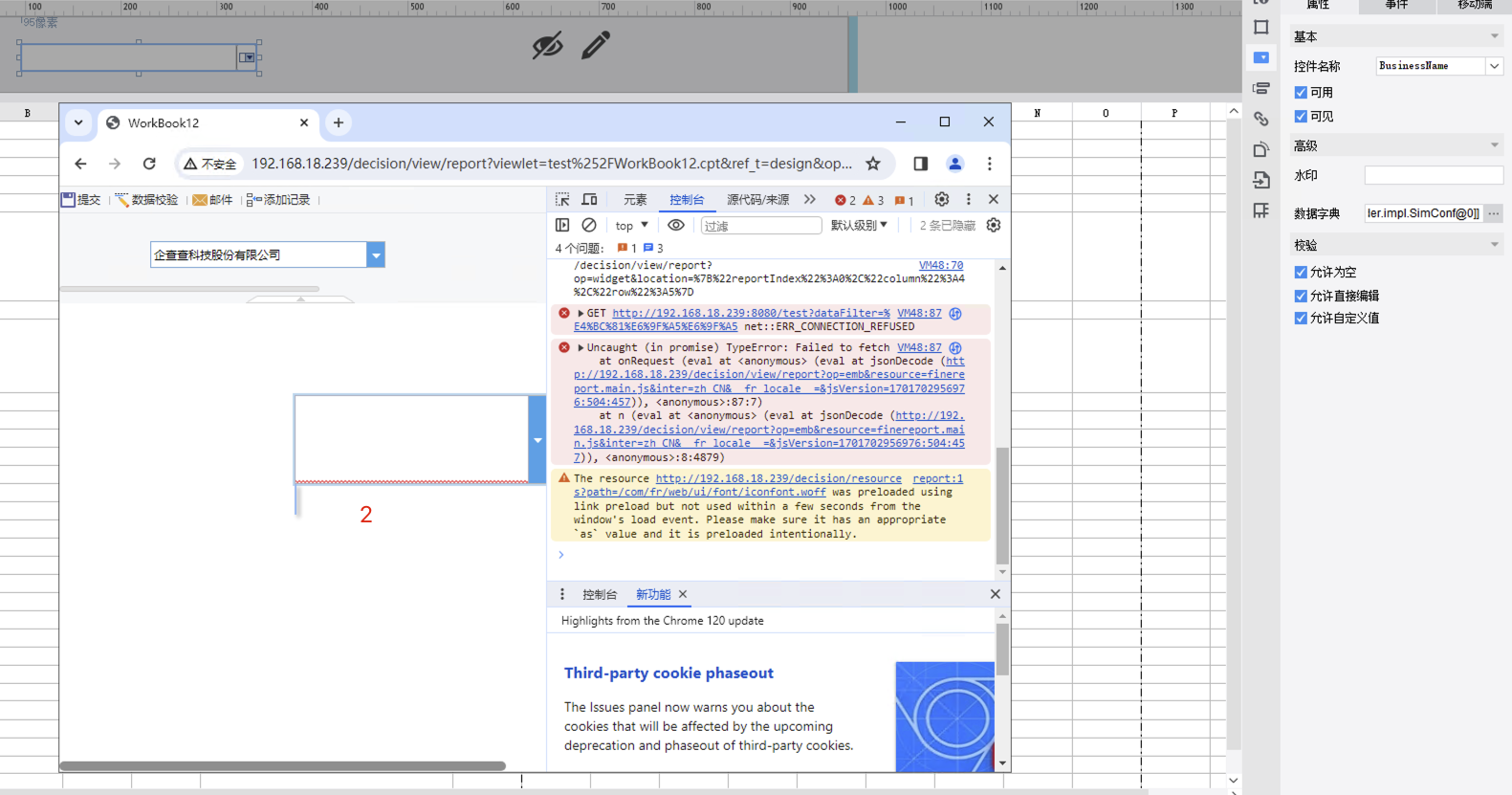Toggle the 允许为空 checkbox
Viewport: 1512px width, 795px height.
1301,272
